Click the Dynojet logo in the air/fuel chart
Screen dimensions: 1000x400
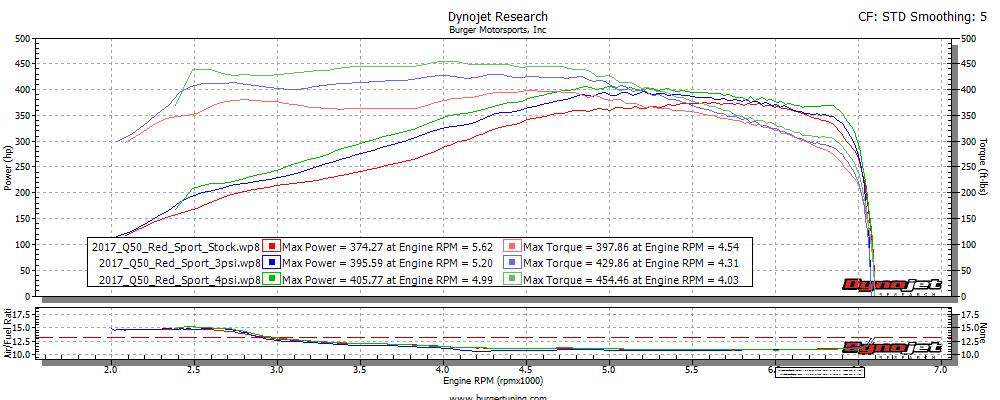pyautogui.click(x=892, y=347)
